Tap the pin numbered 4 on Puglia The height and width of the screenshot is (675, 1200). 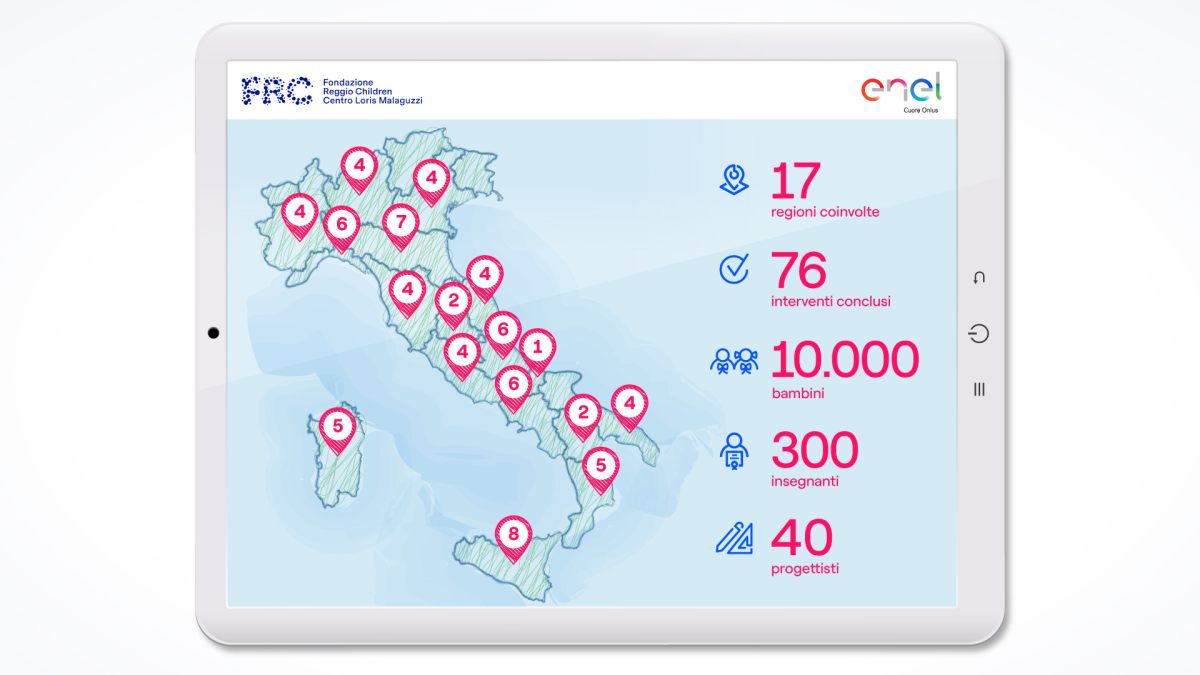pyautogui.click(x=630, y=404)
